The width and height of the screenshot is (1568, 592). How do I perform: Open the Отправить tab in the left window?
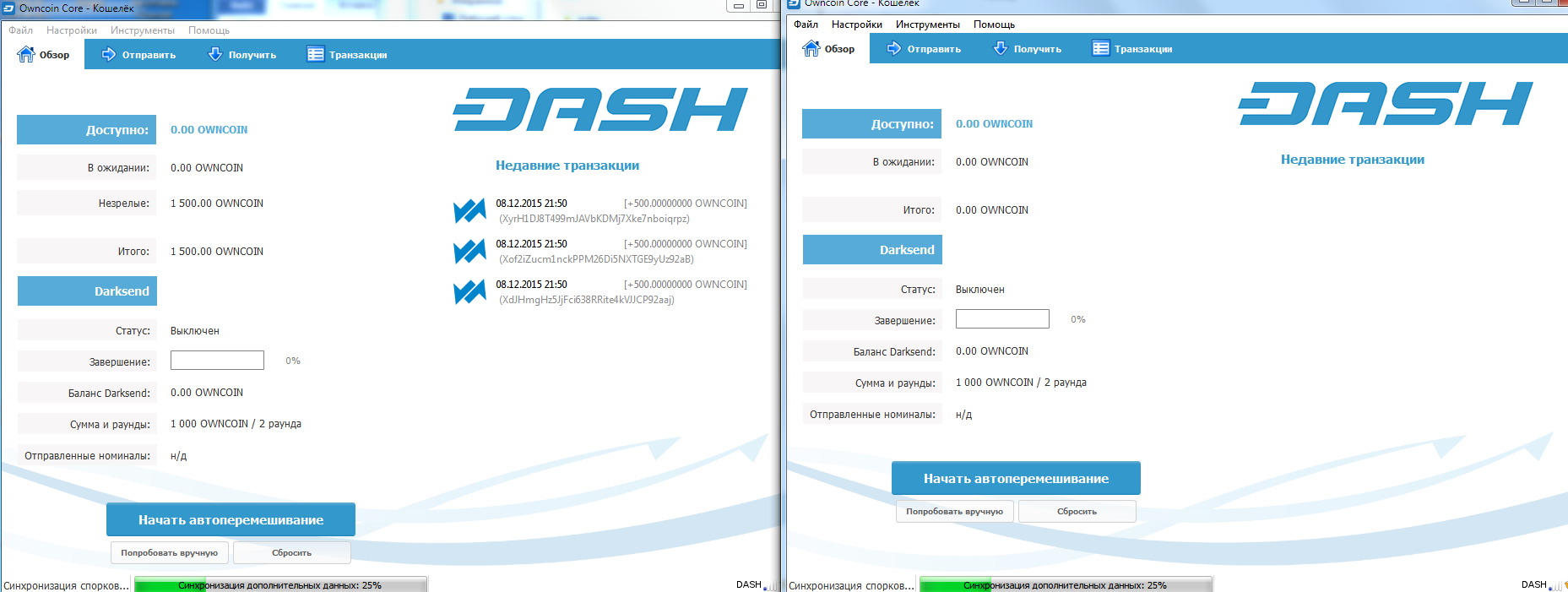click(x=139, y=55)
